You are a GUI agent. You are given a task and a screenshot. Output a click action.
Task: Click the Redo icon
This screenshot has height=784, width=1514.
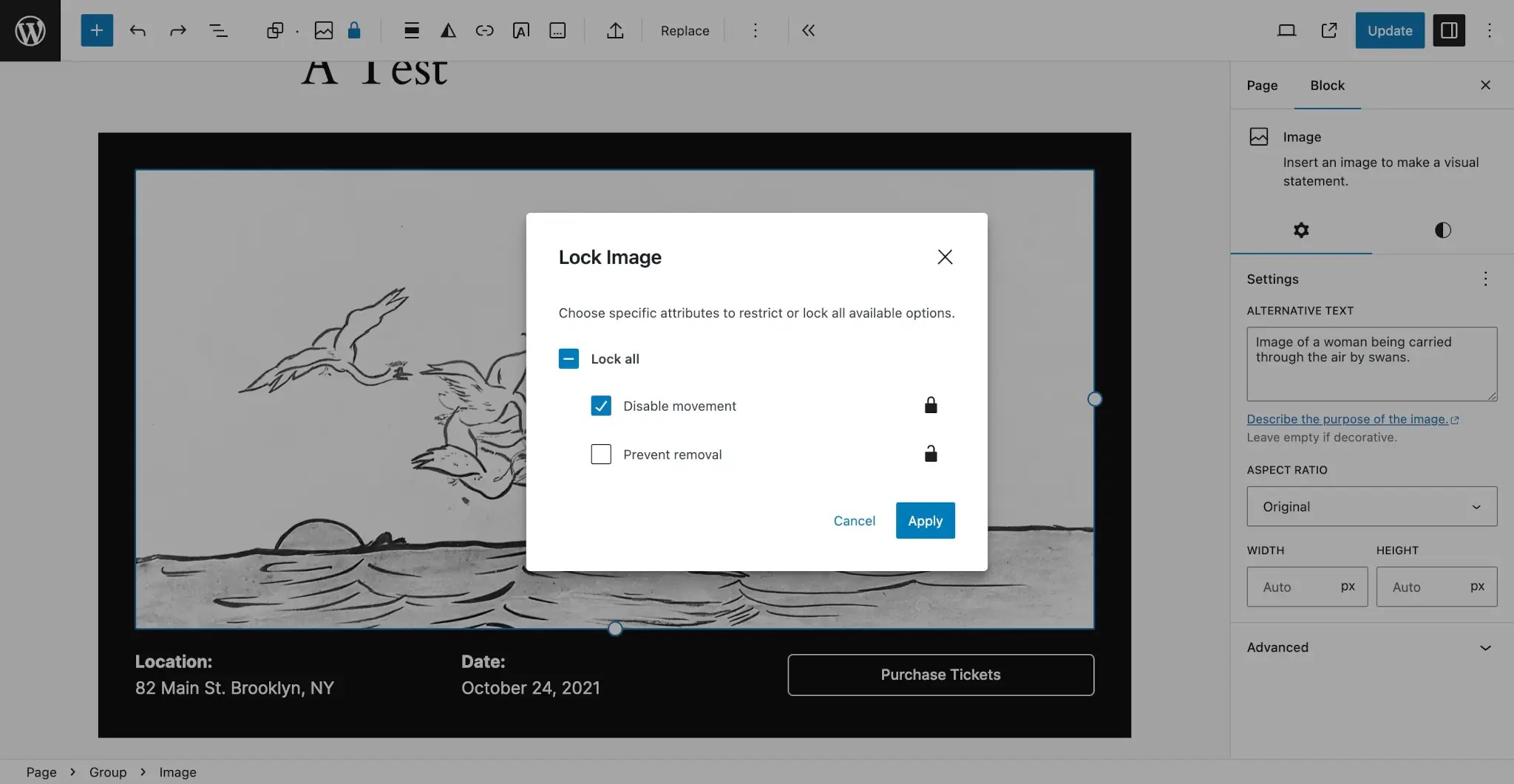tap(177, 30)
